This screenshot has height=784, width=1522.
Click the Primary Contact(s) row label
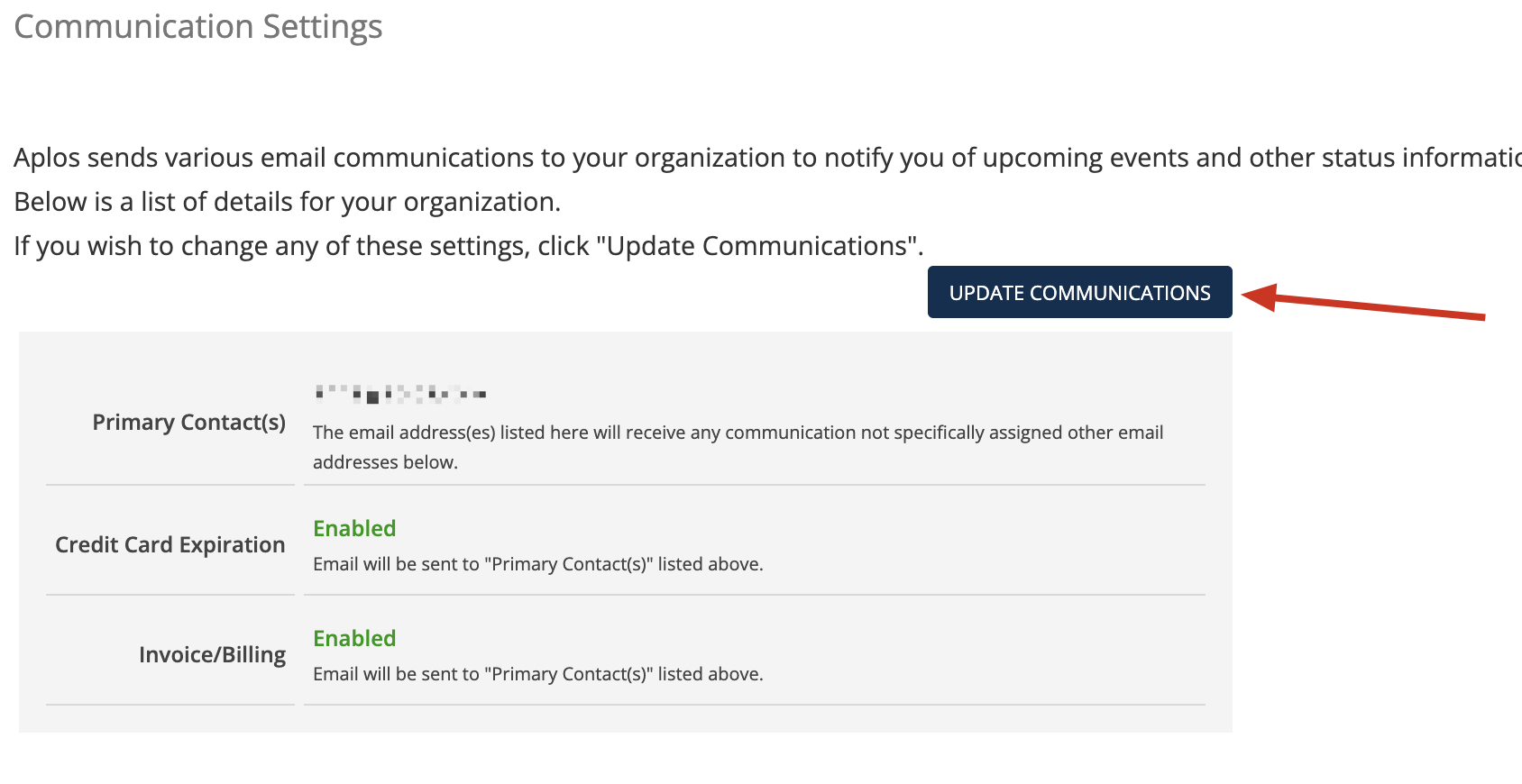click(x=188, y=422)
